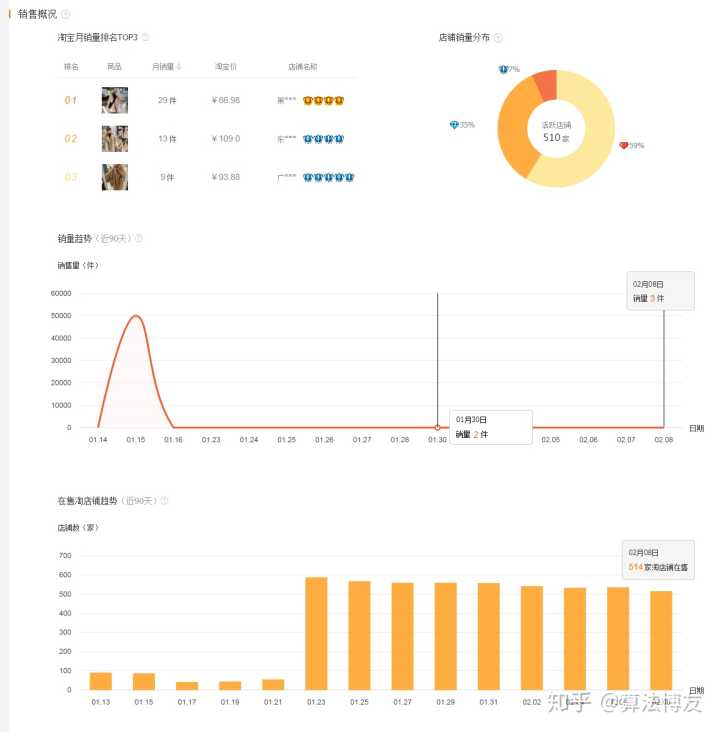Click the 01.17 bar in shop trend chart
The height and width of the screenshot is (732, 720).
pos(187,686)
